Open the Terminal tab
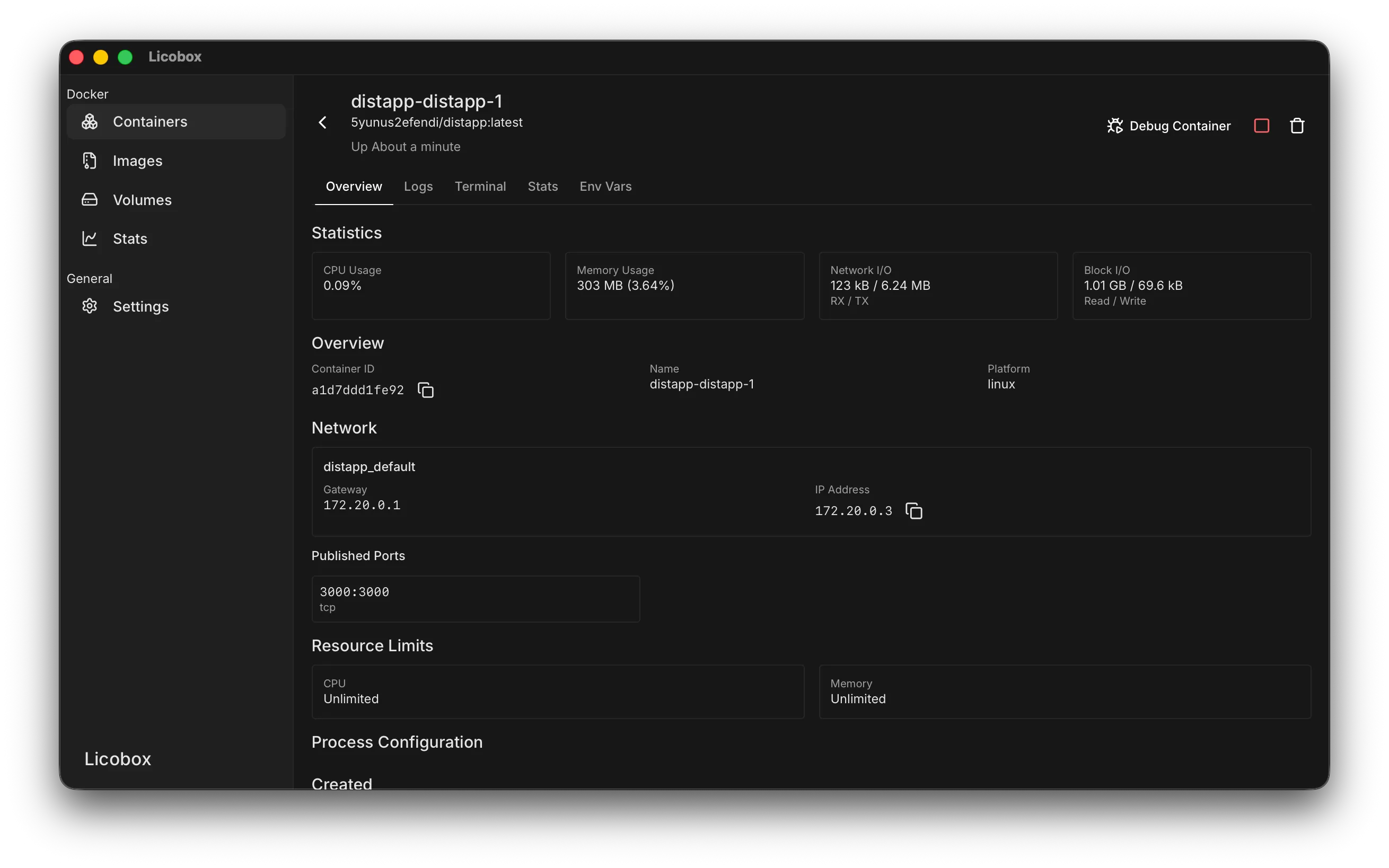Image resolution: width=1389 pixels, height=868 pixels. click(480, 187)
